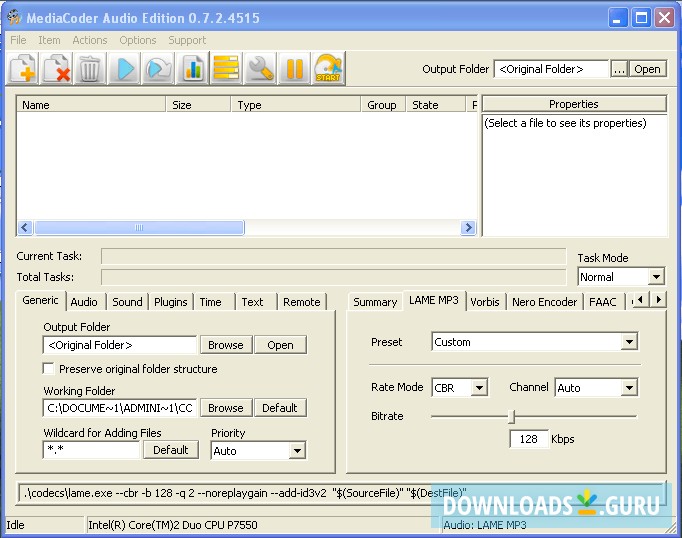The height and width of the screenshot is (538, 682).
Task: Expand the Preset dropdown showing Custom
Action: pyautogui.click(x=629, y=342)
